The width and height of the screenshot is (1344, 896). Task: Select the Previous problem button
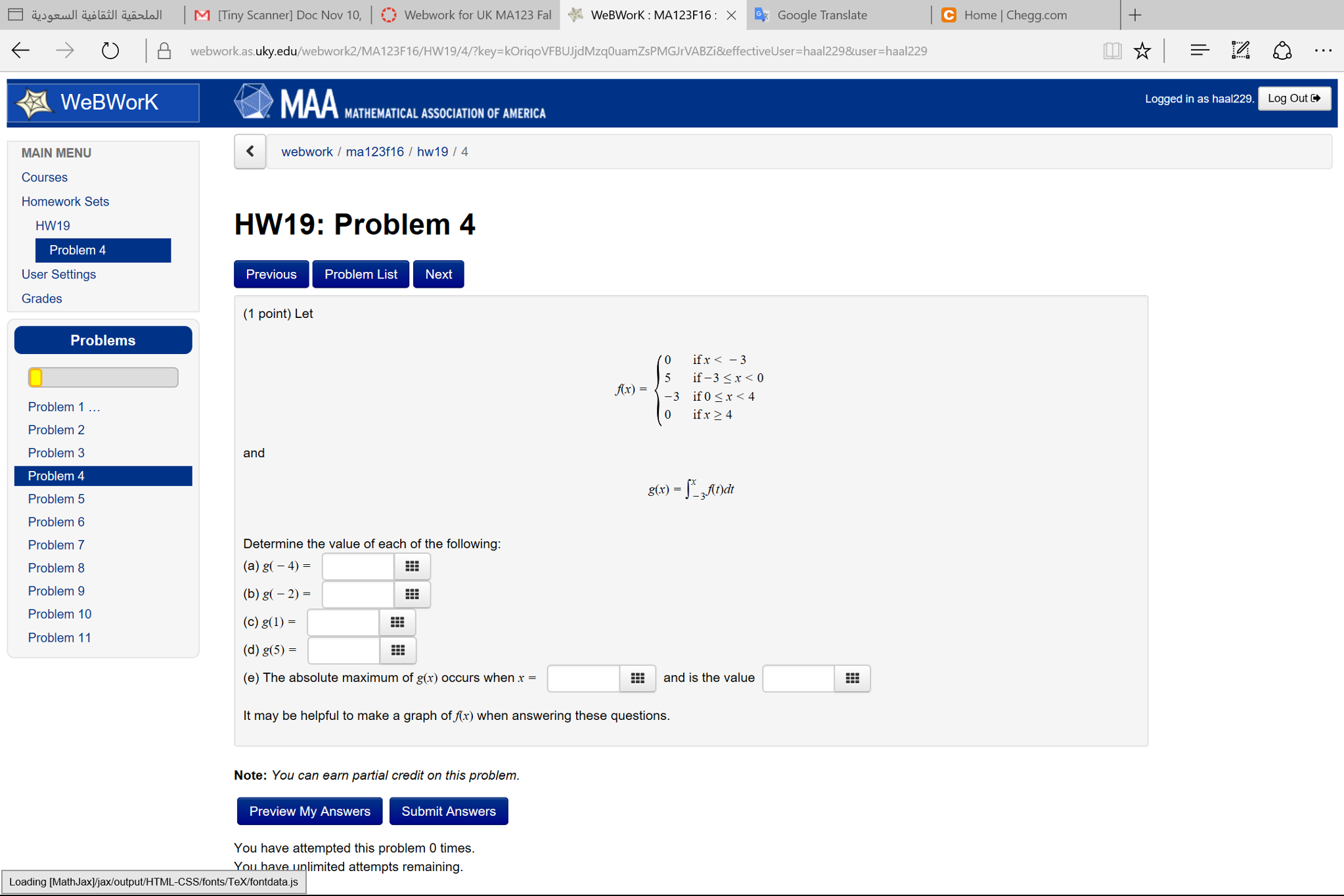click(270, 274)
